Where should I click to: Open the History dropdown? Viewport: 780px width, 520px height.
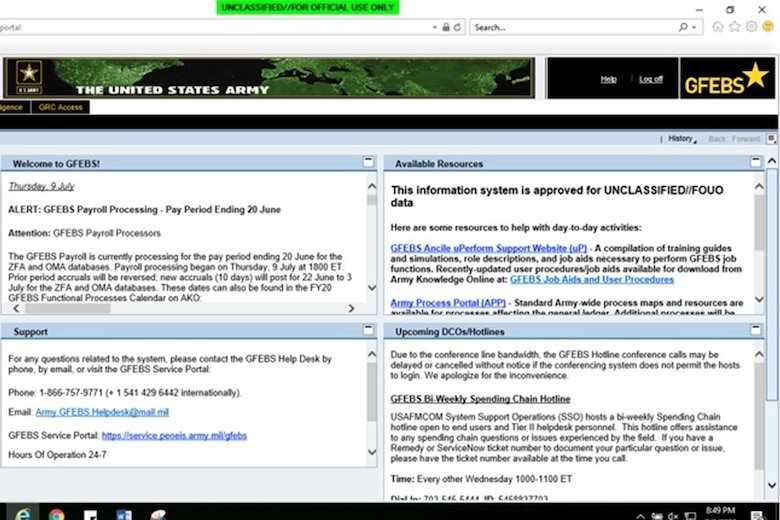pos(682,139)
